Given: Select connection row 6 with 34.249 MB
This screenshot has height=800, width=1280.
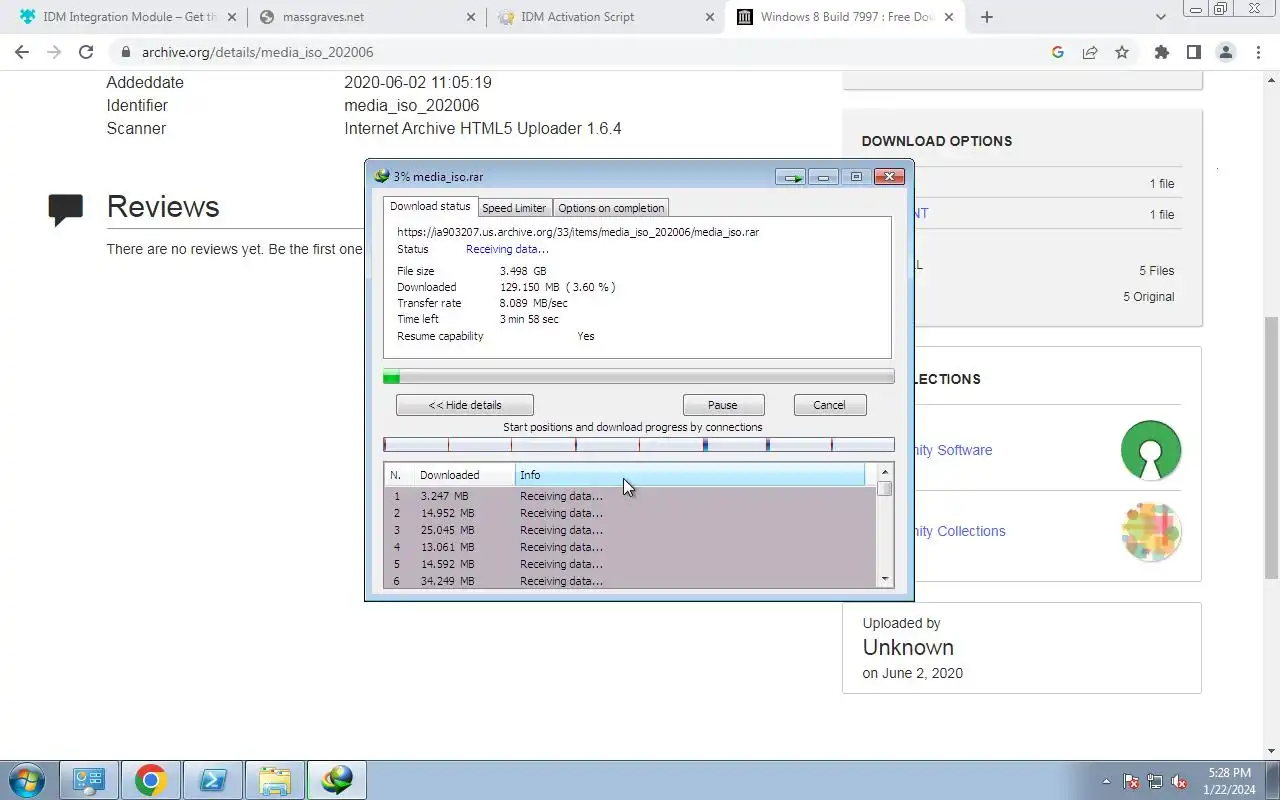Looking at the screenshot, I should coord(630,581).
